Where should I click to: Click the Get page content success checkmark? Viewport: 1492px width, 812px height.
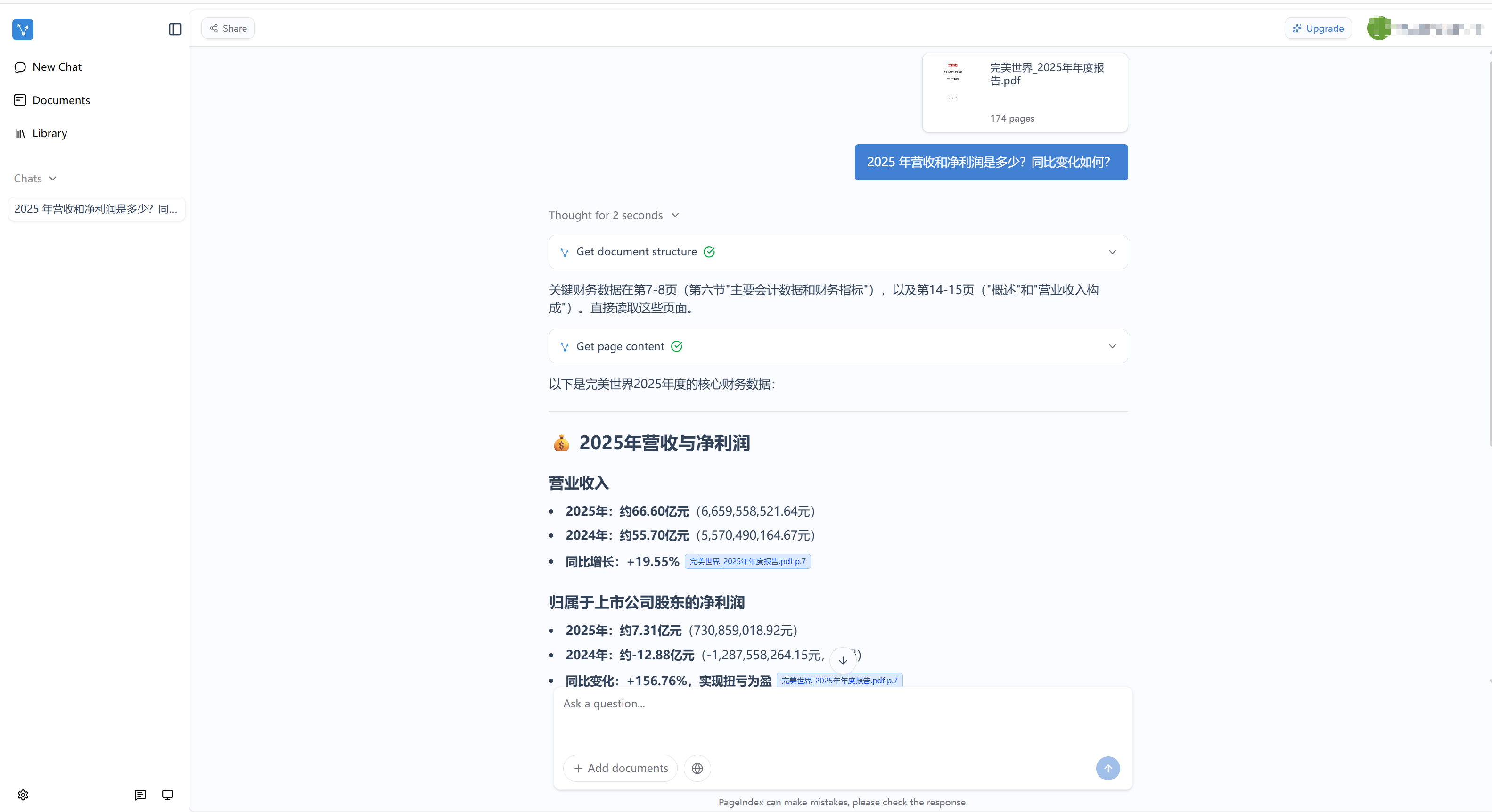click(677, 346)
